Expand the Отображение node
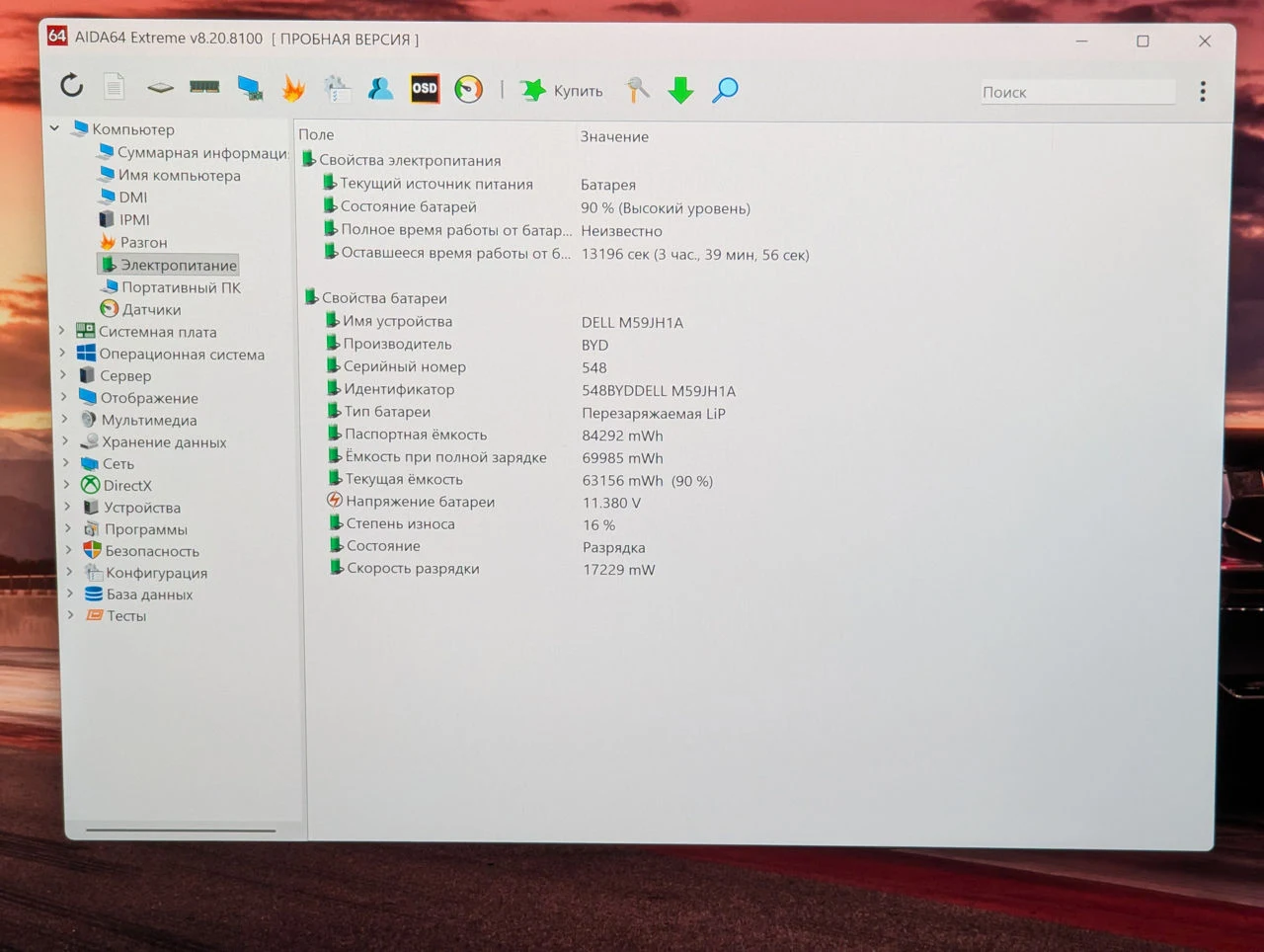Image resolution: width=1264 pixels, height=952 pixels. click(x=64, y=397)
